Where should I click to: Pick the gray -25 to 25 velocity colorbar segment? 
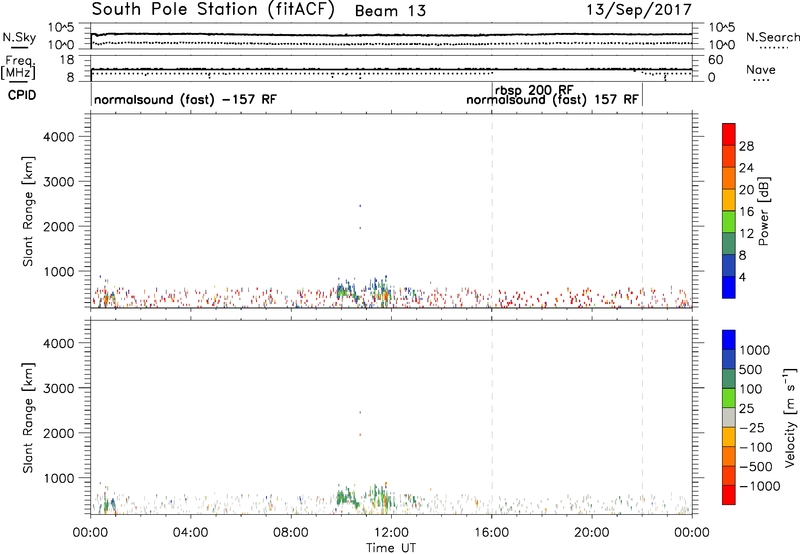pos(729,417)
